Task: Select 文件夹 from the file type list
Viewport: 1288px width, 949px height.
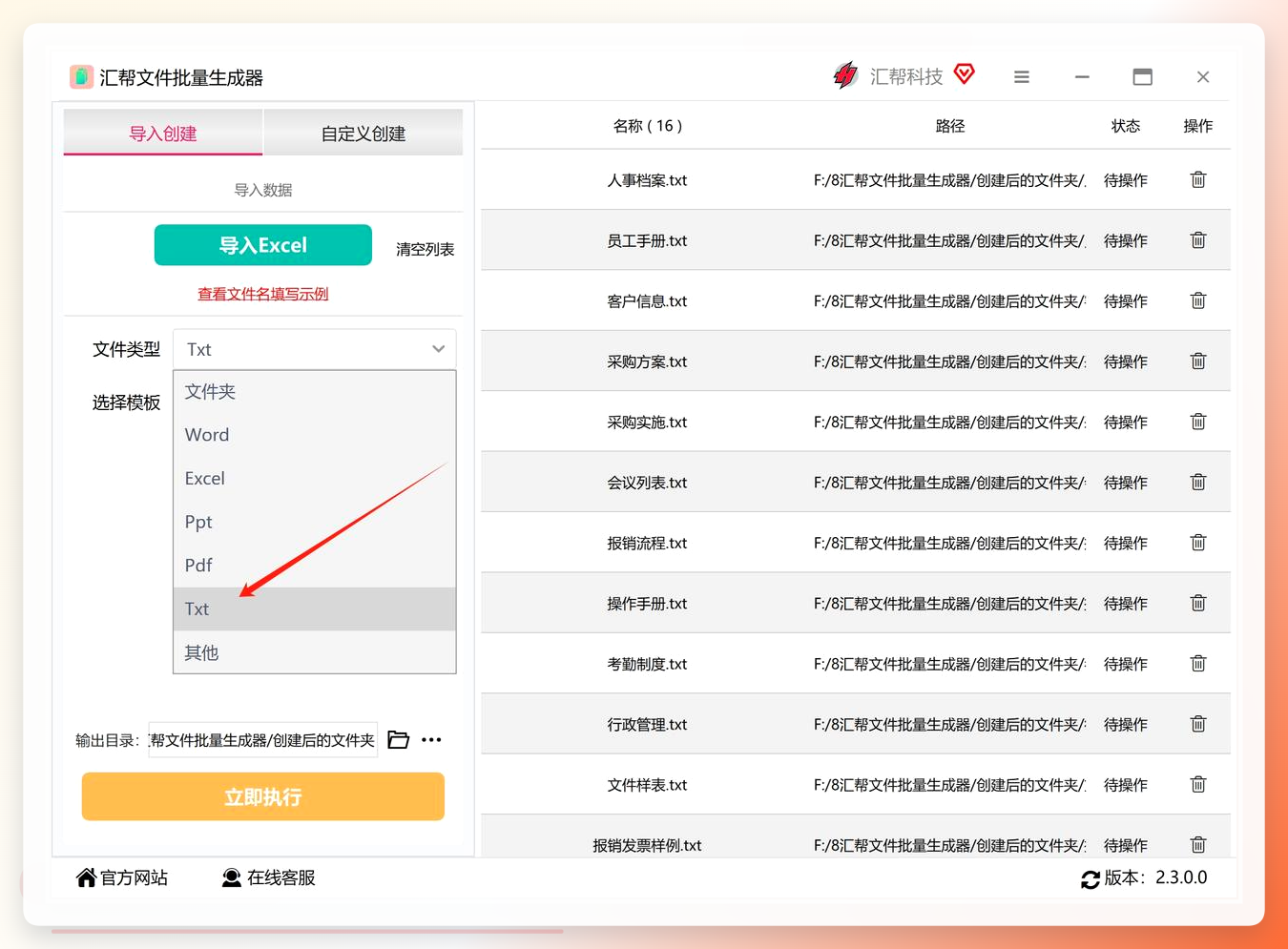Action: click(315, 392)
